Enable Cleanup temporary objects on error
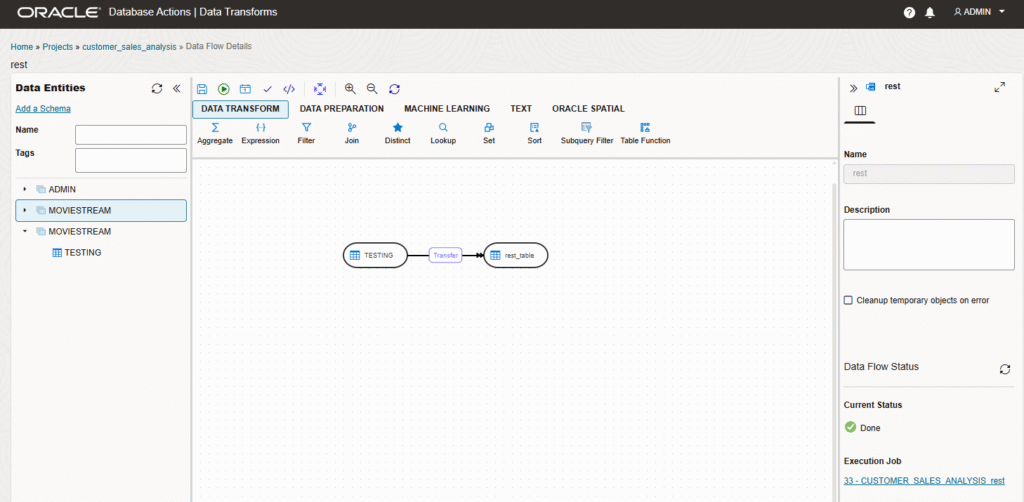This screenshot has width=1024, height=502. click(x=849, y=300)
